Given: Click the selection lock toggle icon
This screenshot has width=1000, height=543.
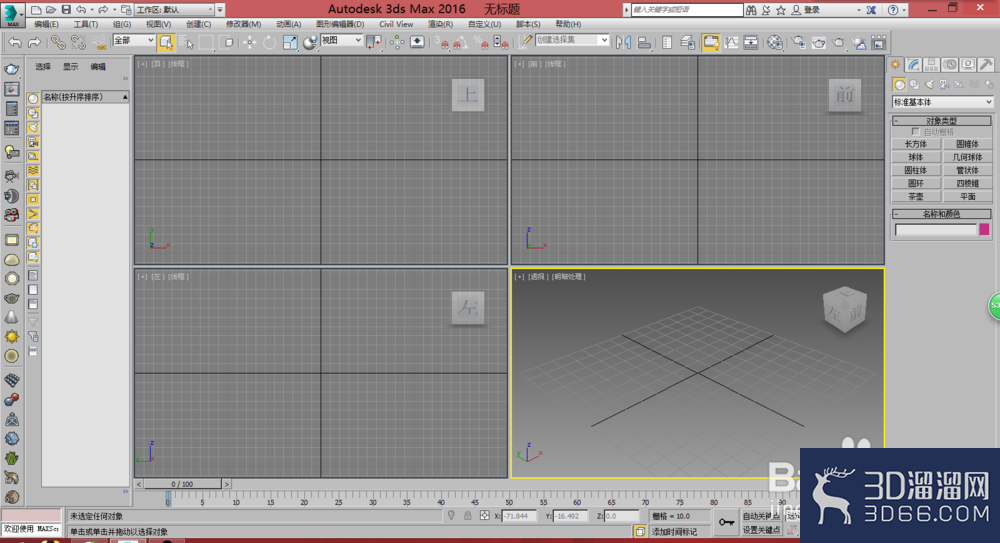Looking at the screenshot, I should click(x=467, y=516).
